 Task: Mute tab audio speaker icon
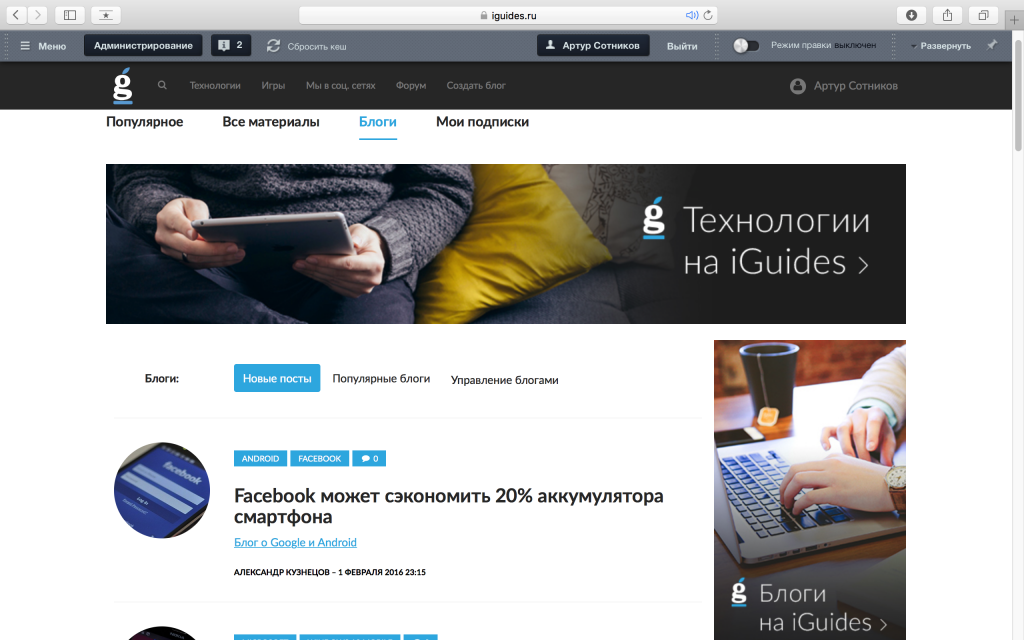click(692, 15)
